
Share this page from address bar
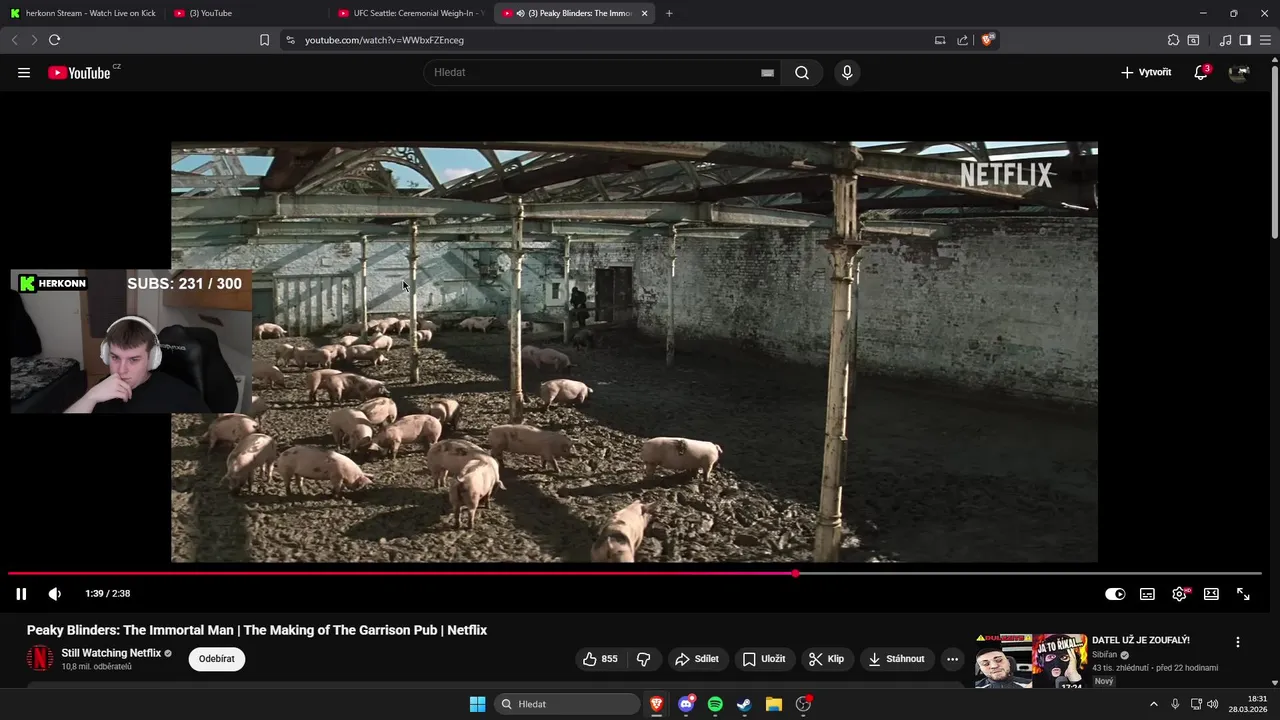click(962, 40)
